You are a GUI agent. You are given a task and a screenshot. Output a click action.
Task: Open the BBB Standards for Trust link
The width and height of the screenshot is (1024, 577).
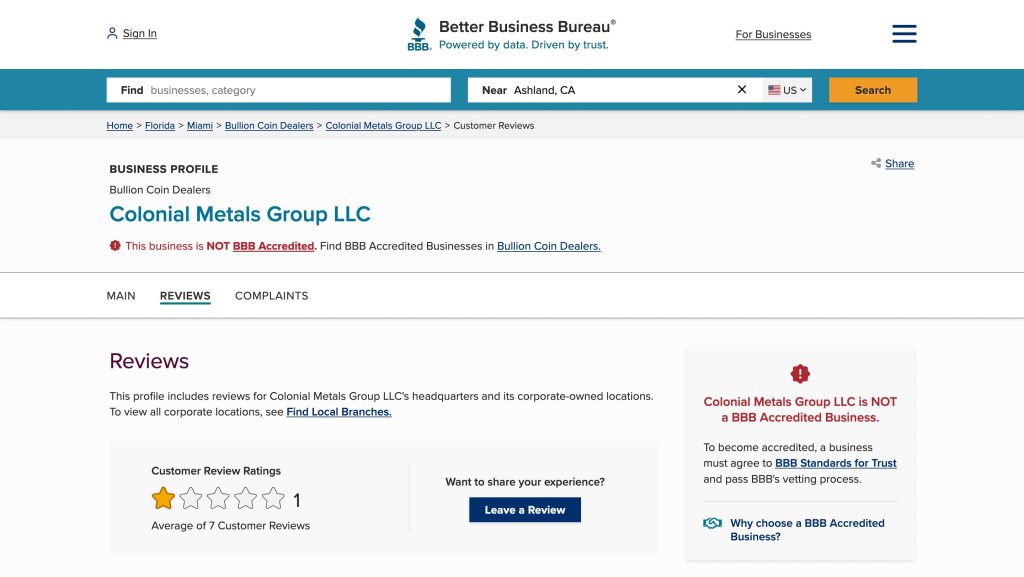[836, 463]
